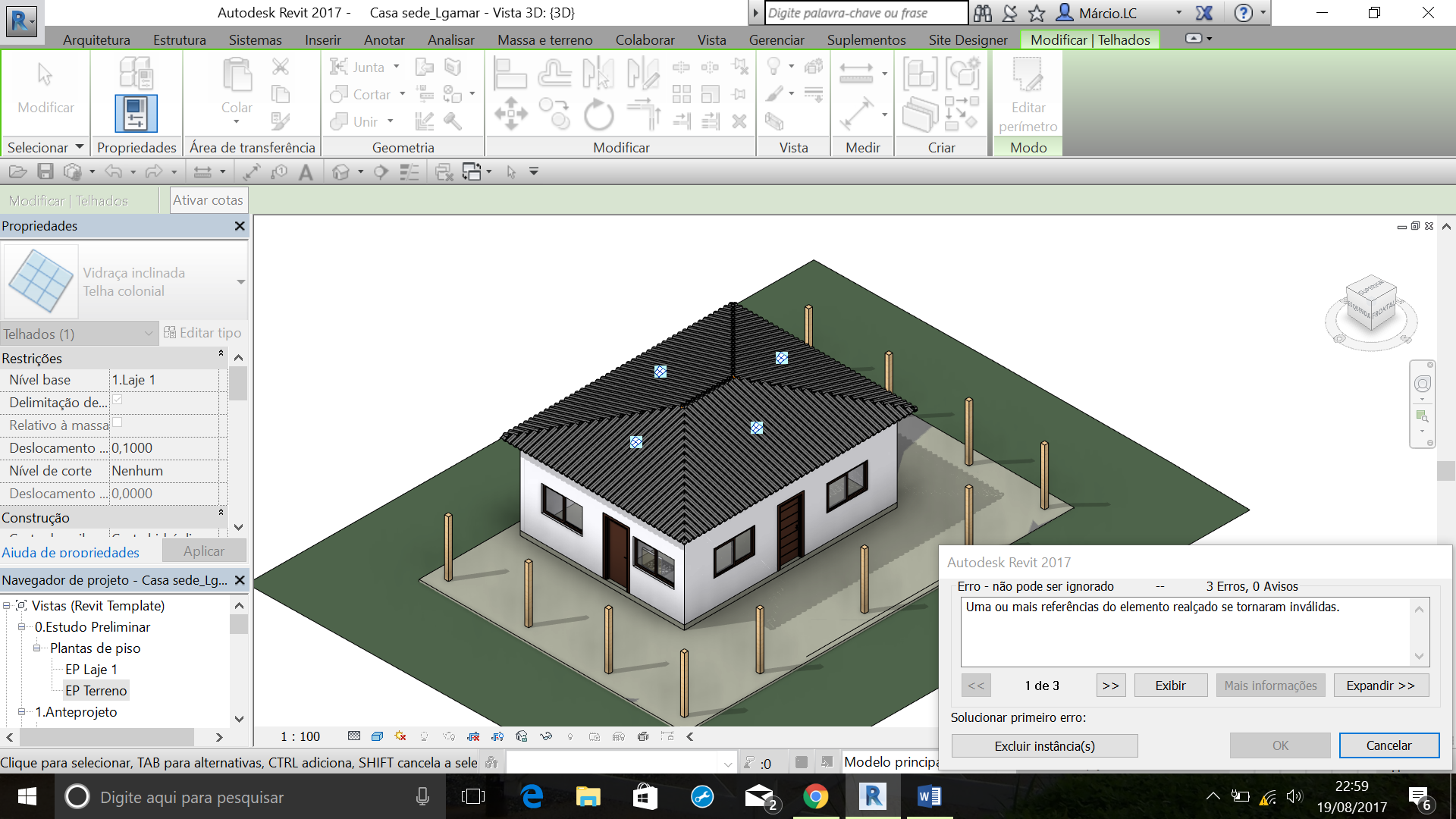
Task: Click the 1 : 100 view scale
Action: (x=300, y=736)
